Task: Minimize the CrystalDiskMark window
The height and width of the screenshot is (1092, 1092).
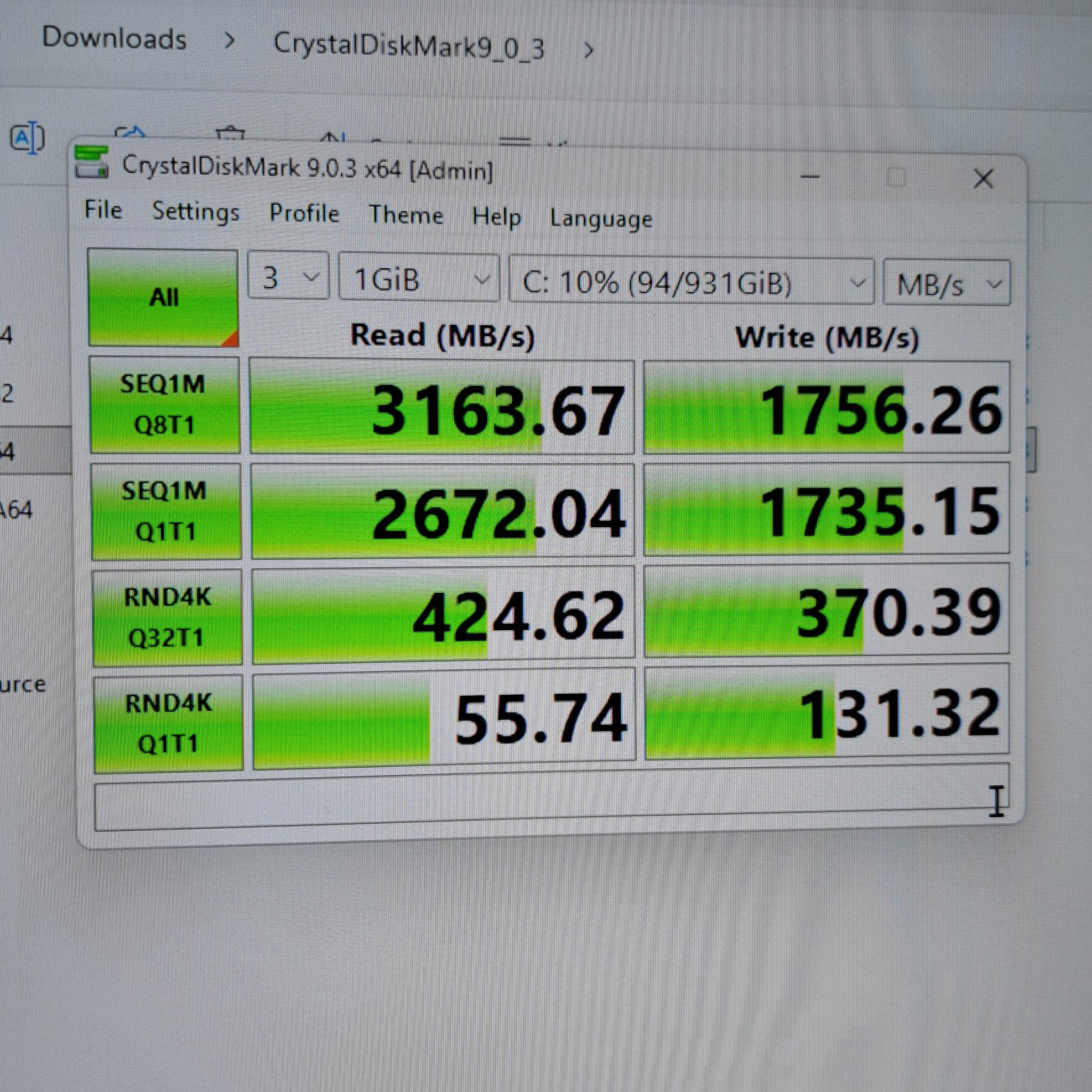Action: coord(810,176)
